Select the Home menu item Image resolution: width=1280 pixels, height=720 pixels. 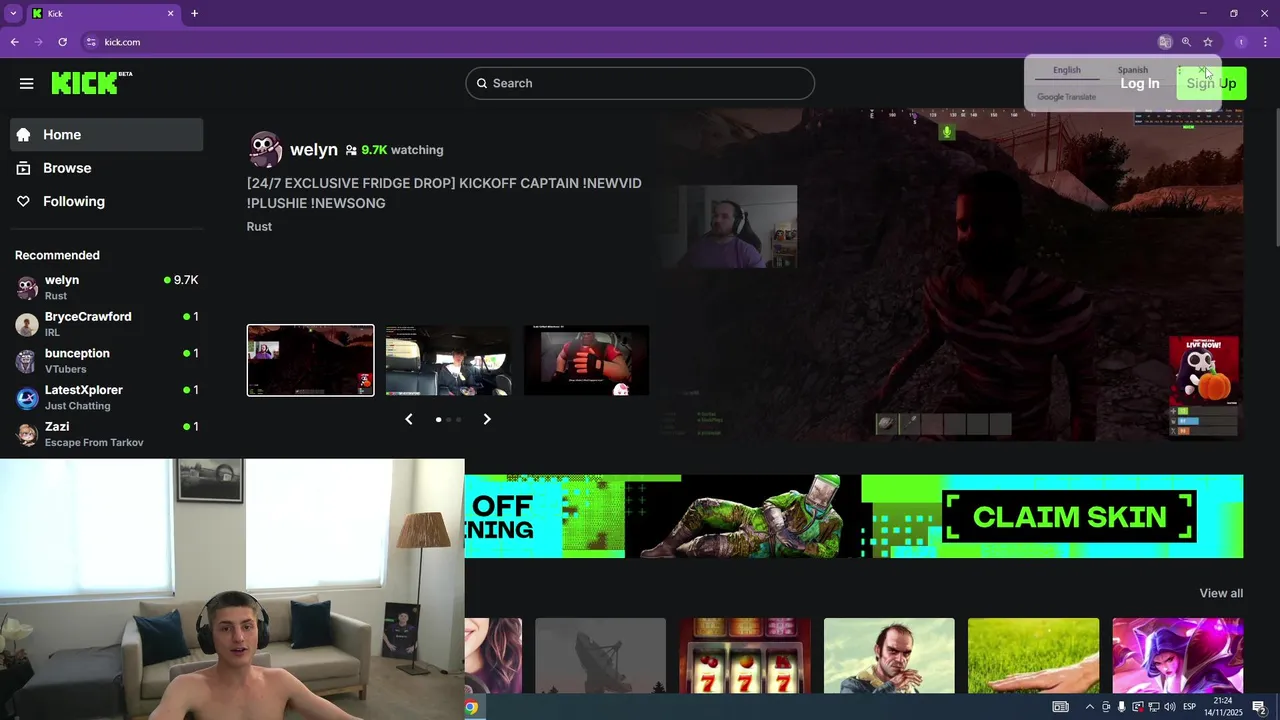point(107,135)
